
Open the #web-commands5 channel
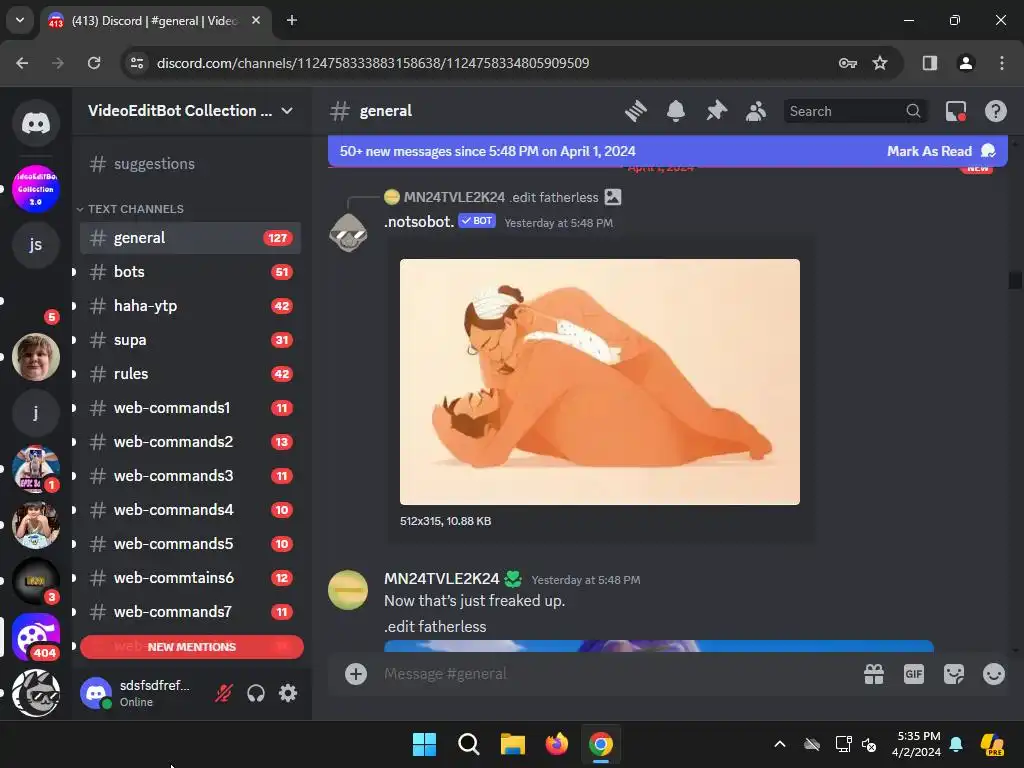click(190, 543)
